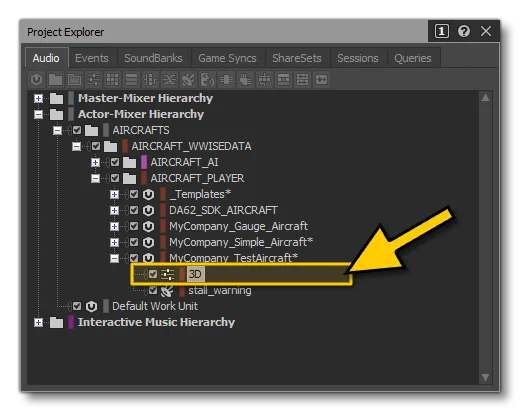
Task: Switch to the SoundBanks tab
Action: pos(153,58)
